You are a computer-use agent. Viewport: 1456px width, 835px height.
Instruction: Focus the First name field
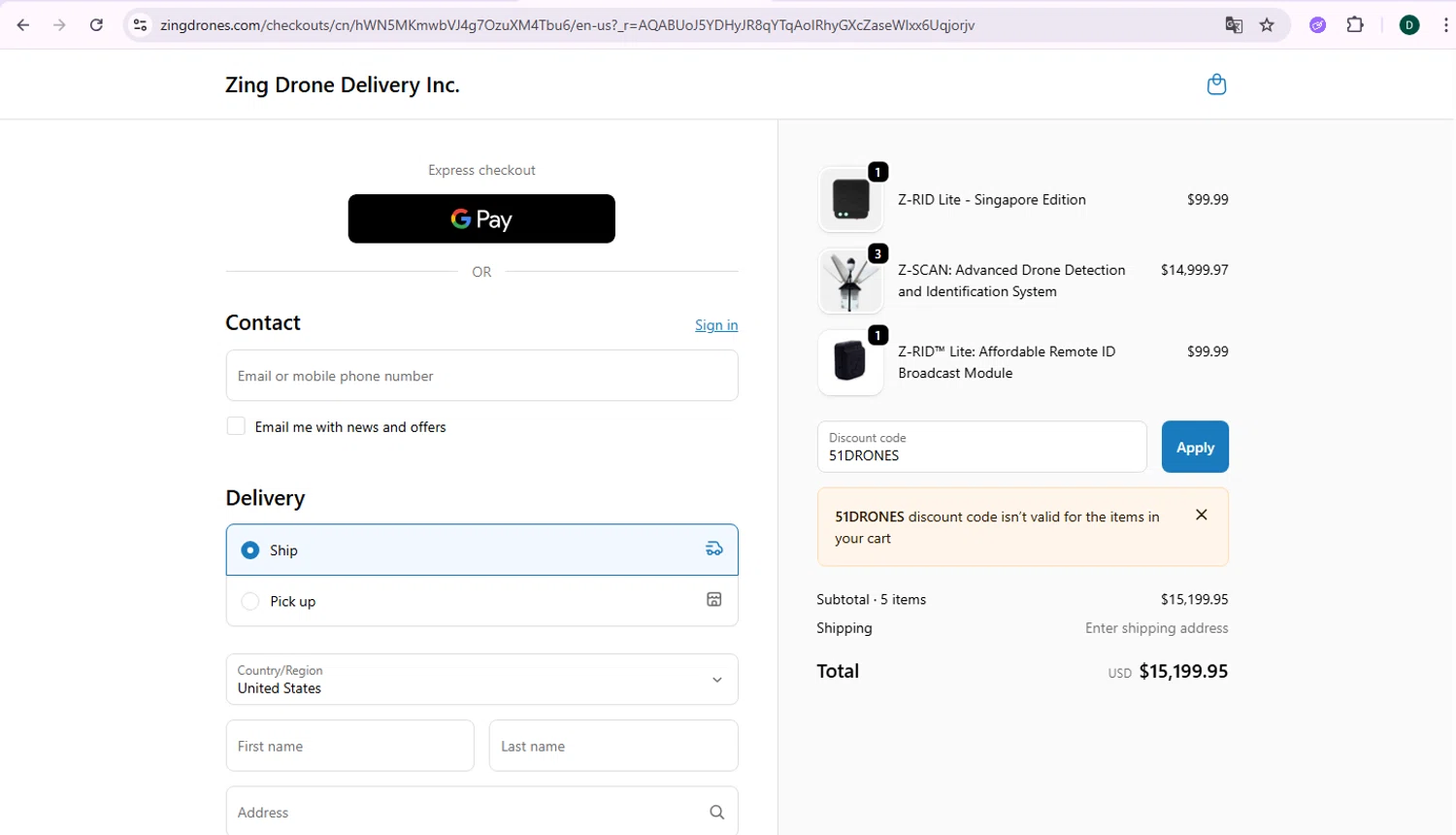(349, 746)
